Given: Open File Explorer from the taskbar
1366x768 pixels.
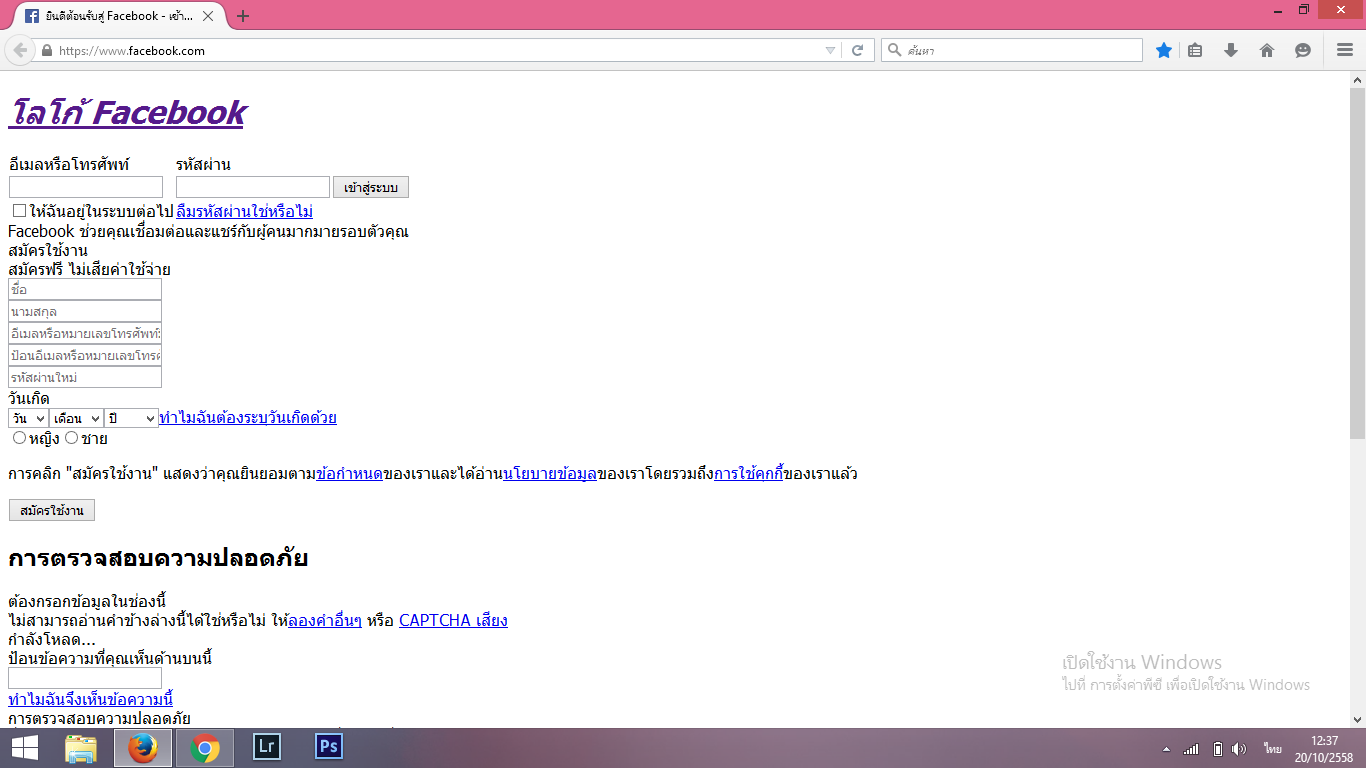Looking at the screenshot, I should (x=81, y=748).
